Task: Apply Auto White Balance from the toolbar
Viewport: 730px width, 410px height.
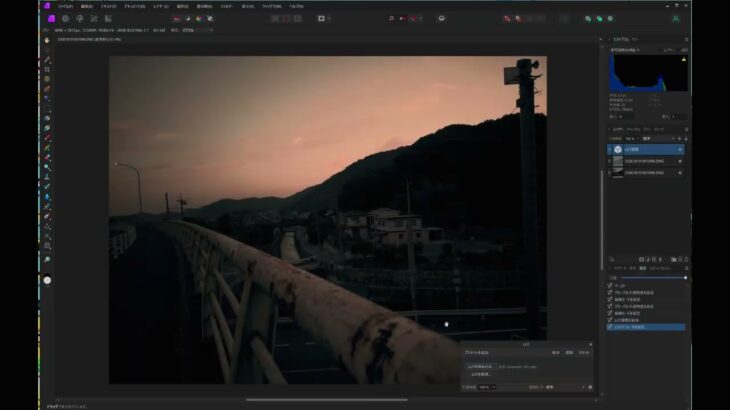Action: [210, 19]
